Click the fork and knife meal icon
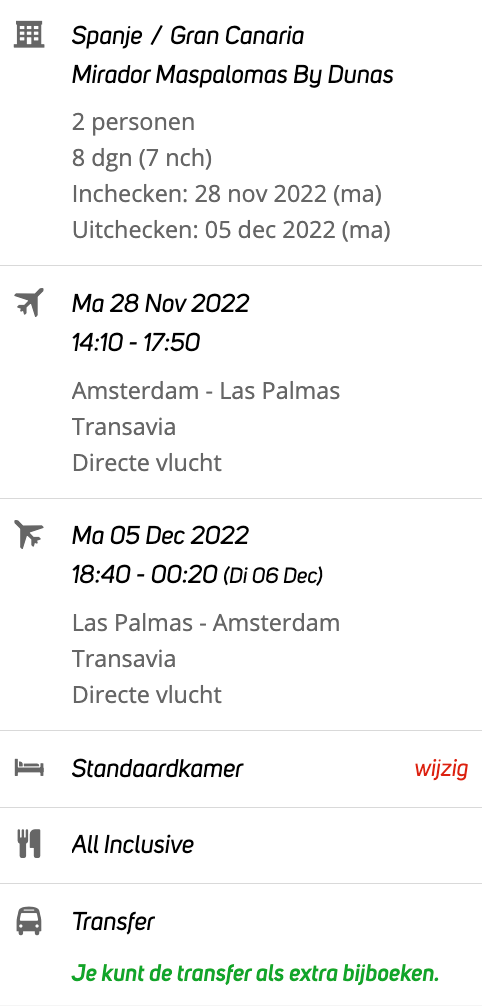This screenshot has height=1006, width=482. coord(29,844)
